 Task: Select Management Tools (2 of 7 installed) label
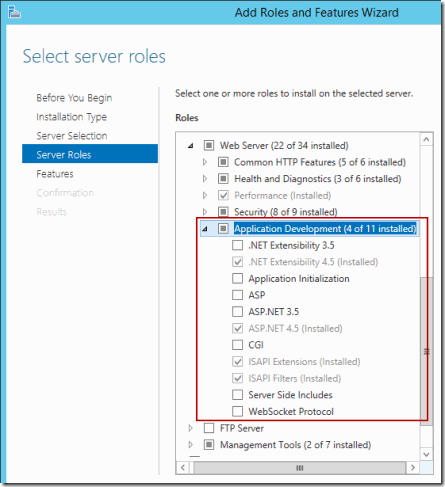295,445
